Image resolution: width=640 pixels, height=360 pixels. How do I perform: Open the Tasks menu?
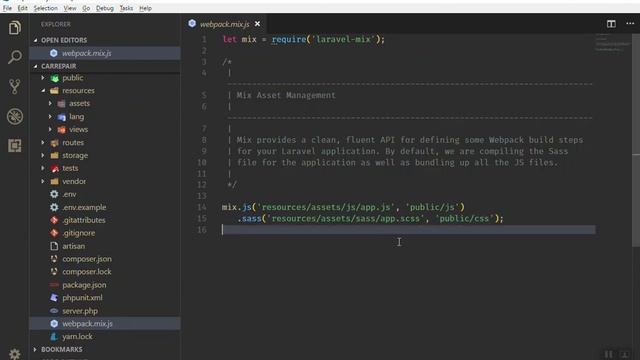coord(126,8)
